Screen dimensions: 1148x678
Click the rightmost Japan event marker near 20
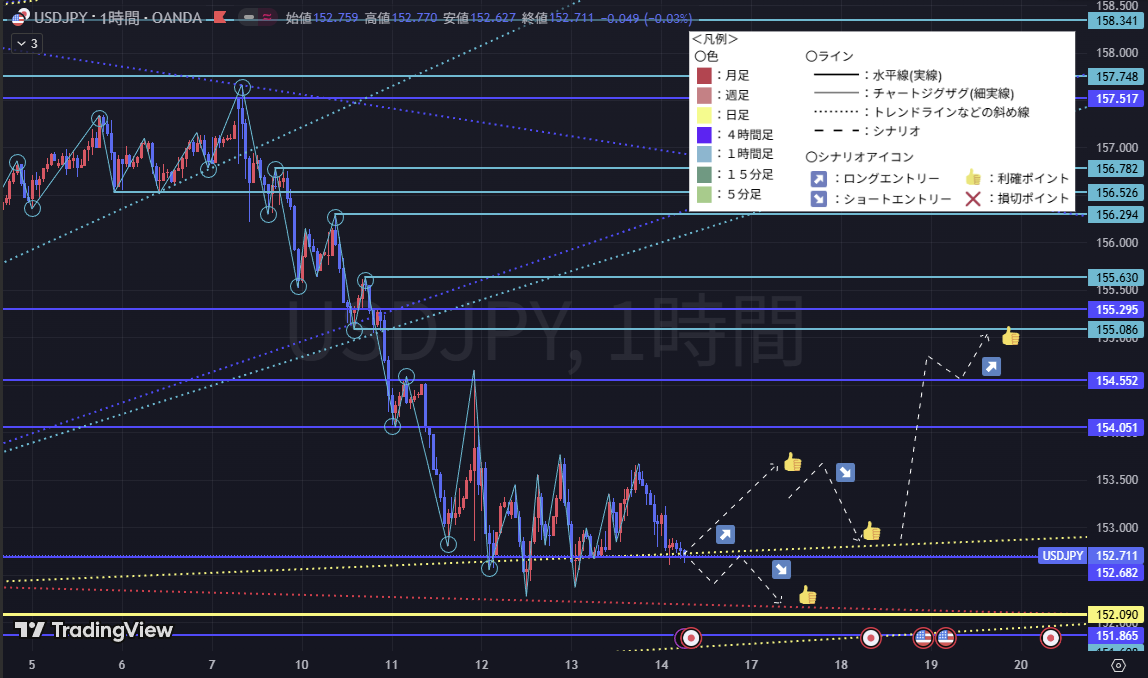click(x=1051, y=637)
